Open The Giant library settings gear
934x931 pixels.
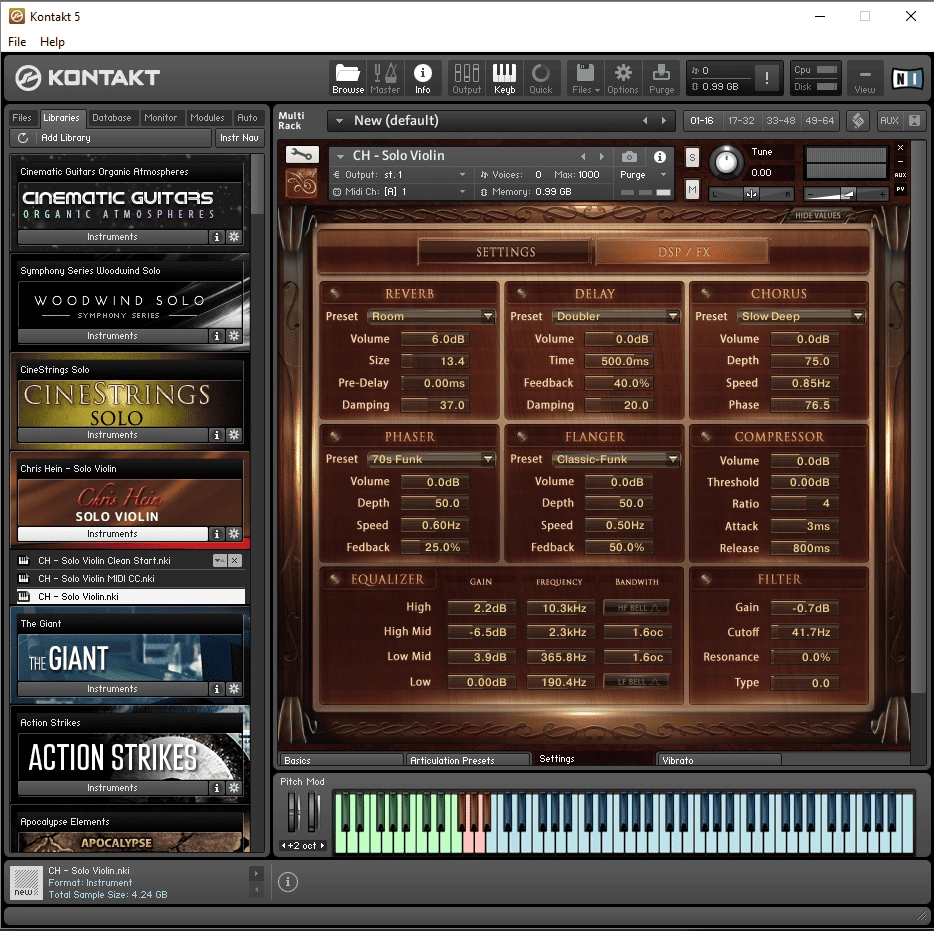pos(234,689)
